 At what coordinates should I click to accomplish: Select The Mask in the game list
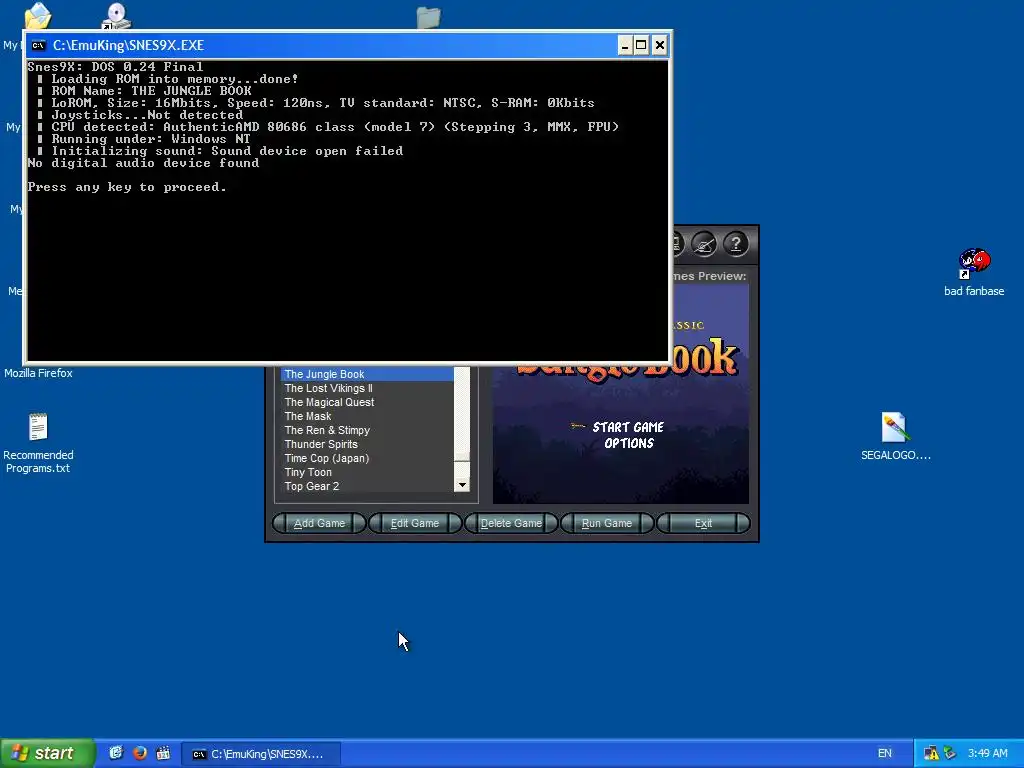[367, 416]
